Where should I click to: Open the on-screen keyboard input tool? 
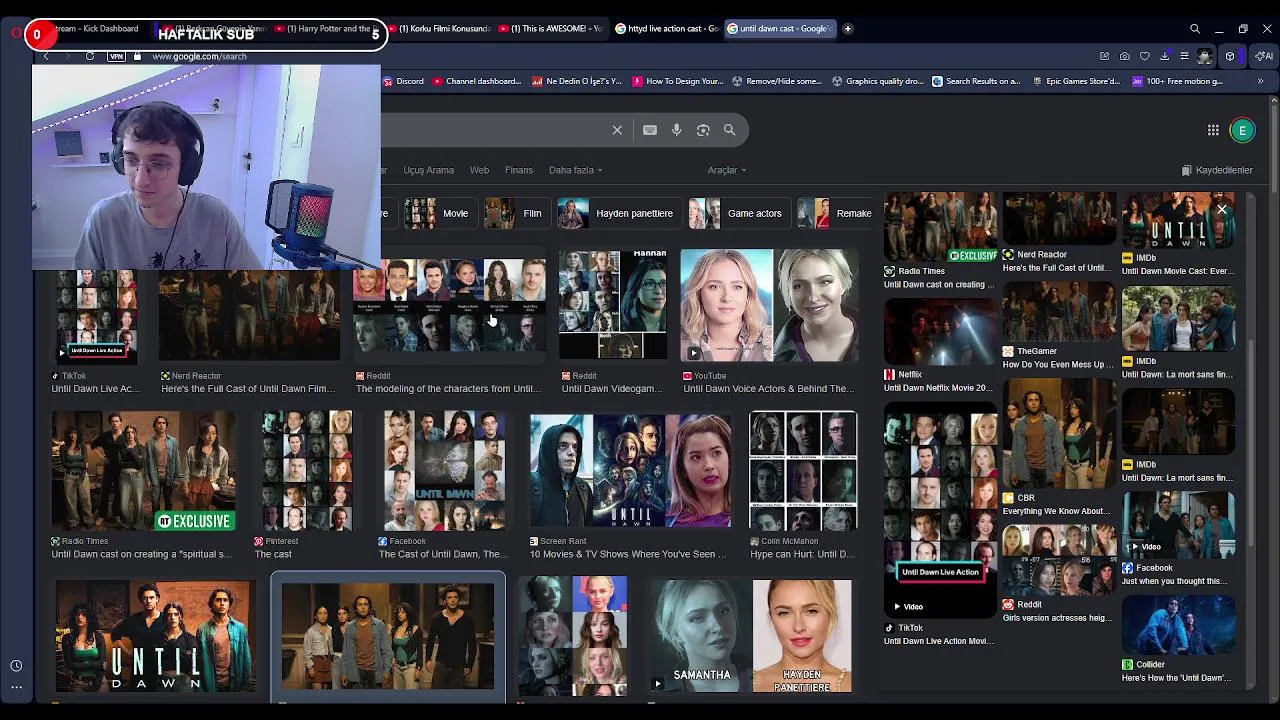[650, 130]
